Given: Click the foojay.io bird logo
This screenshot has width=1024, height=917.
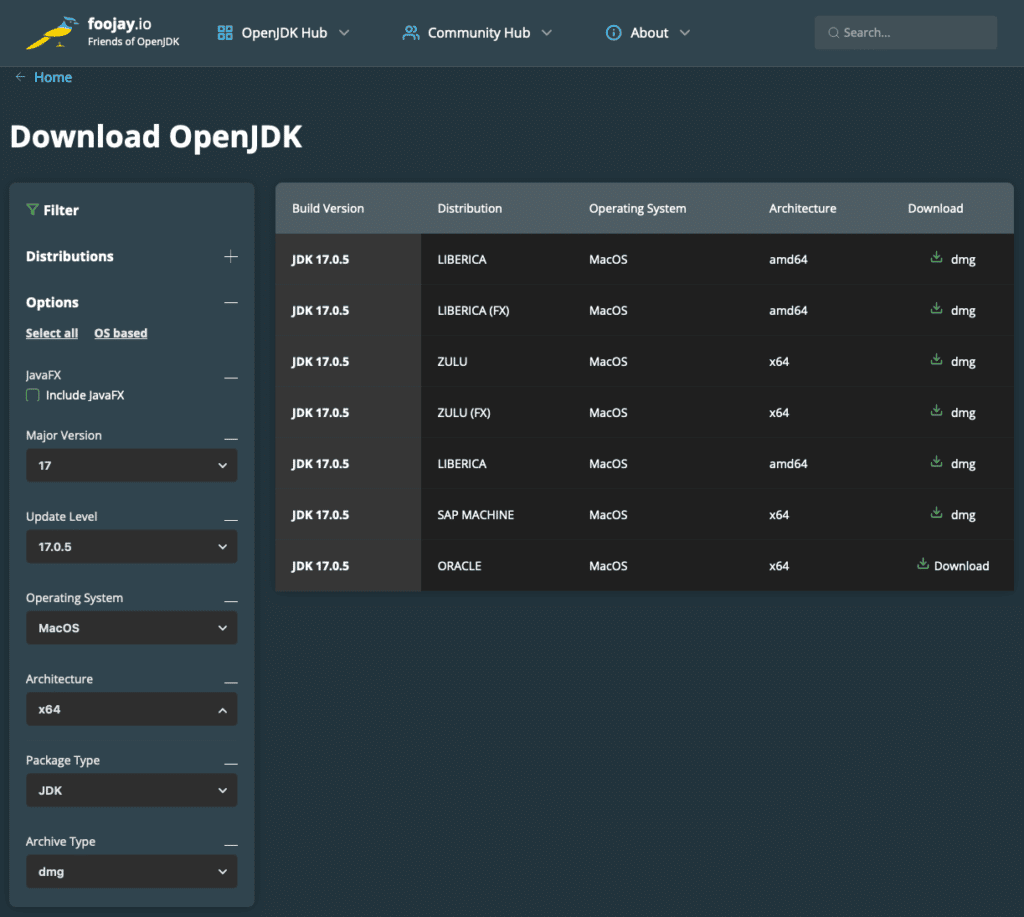Looking at the screenshot, I should click(x=52, y=33).
